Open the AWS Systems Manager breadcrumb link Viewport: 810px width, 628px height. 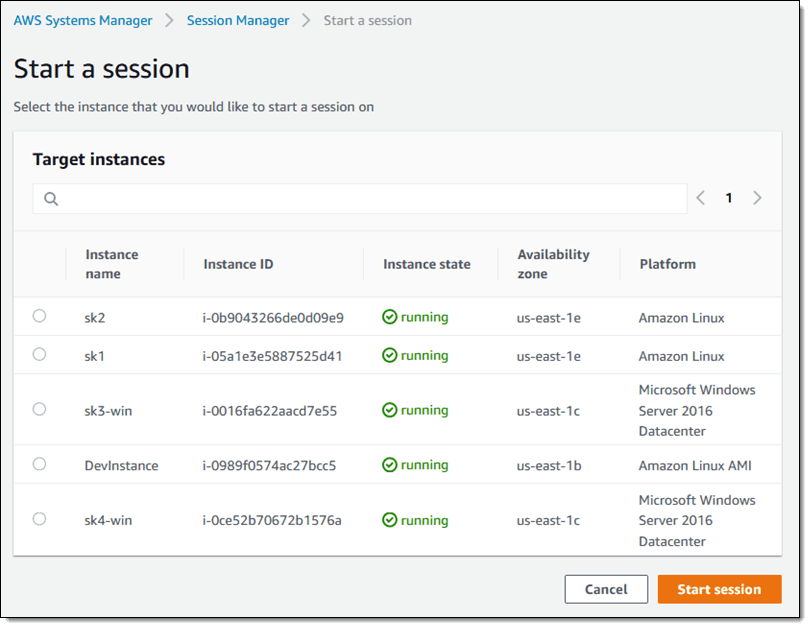tap(82, 20)
